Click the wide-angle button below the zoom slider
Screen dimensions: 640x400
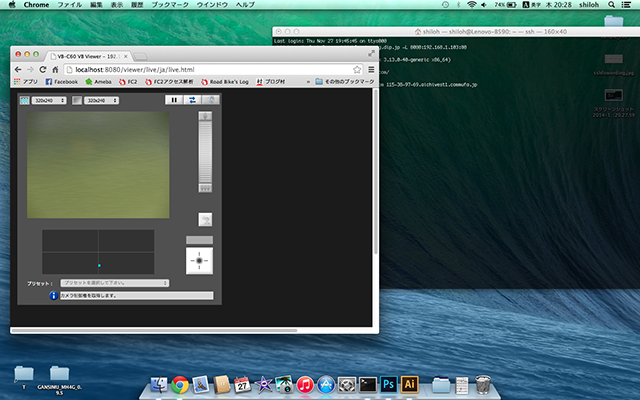205,188
